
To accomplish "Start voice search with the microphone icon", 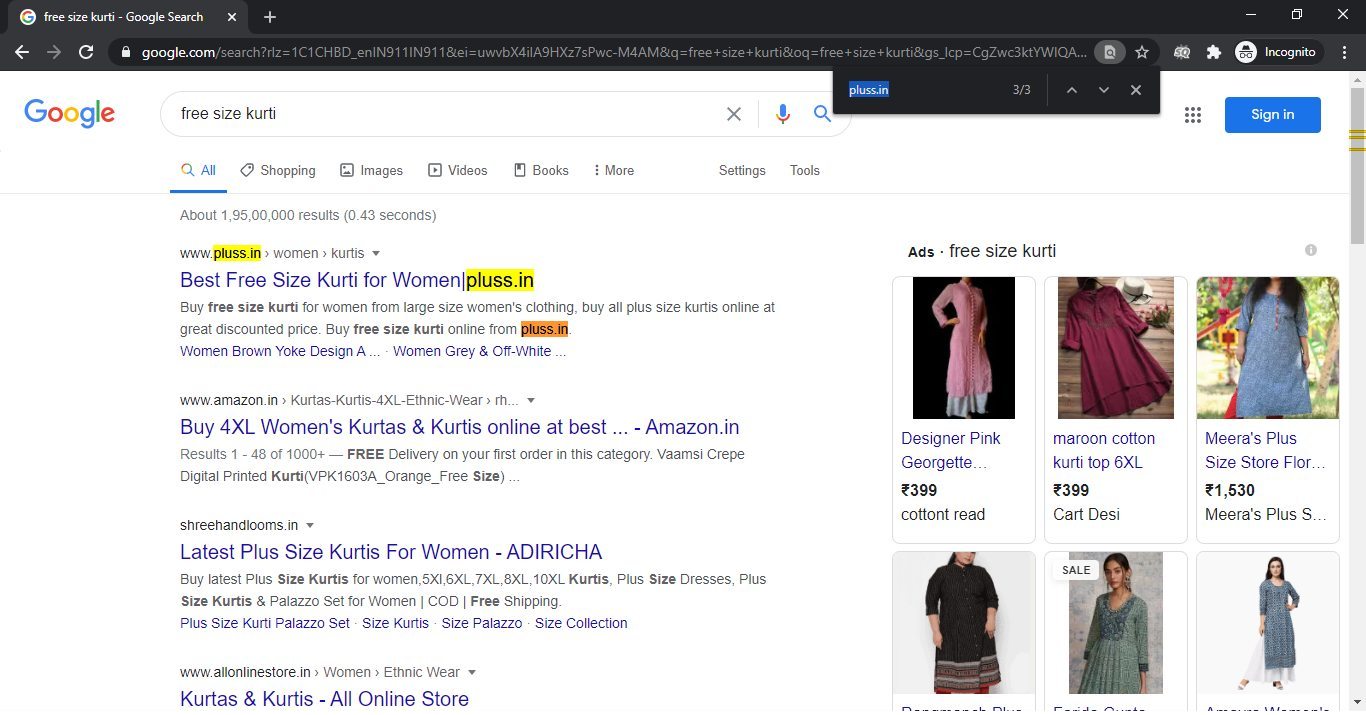I will [782, 114].
